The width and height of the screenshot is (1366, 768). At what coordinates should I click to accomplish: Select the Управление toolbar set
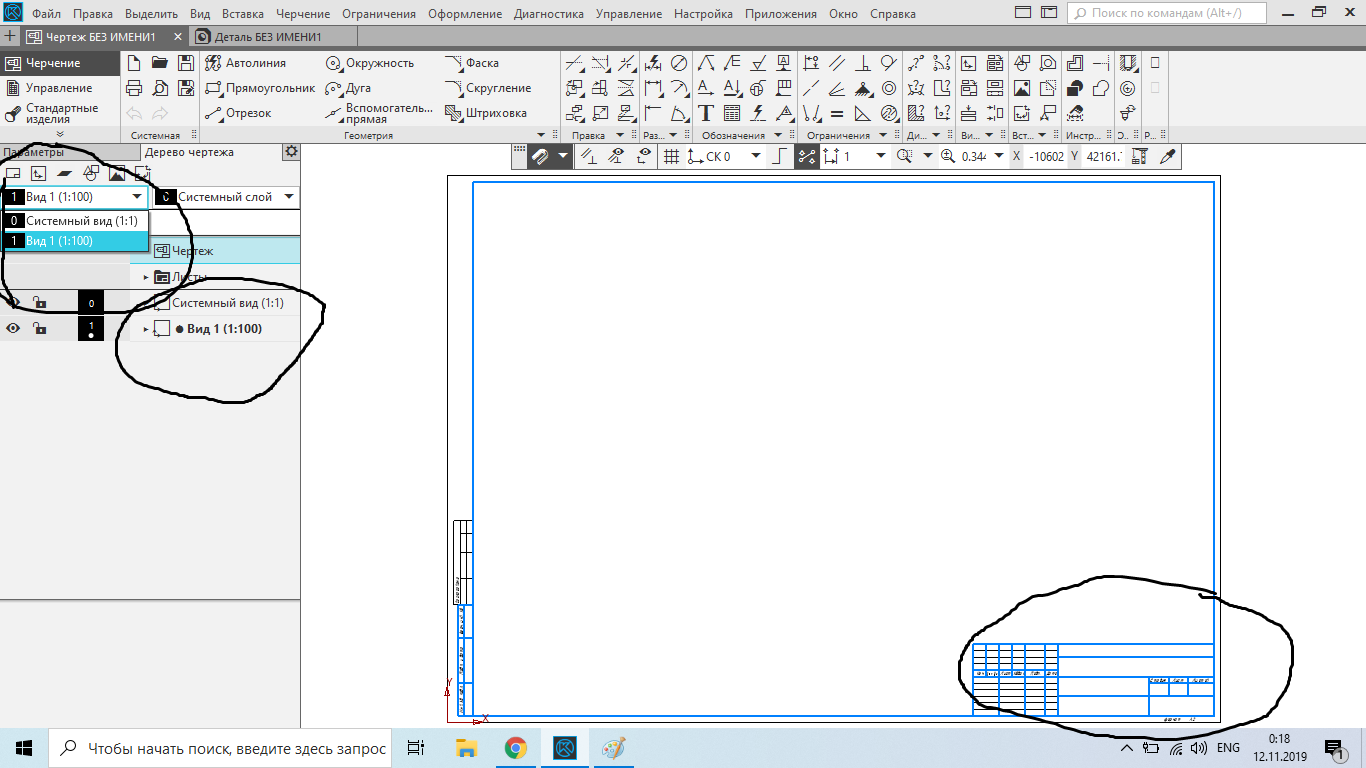59,88
